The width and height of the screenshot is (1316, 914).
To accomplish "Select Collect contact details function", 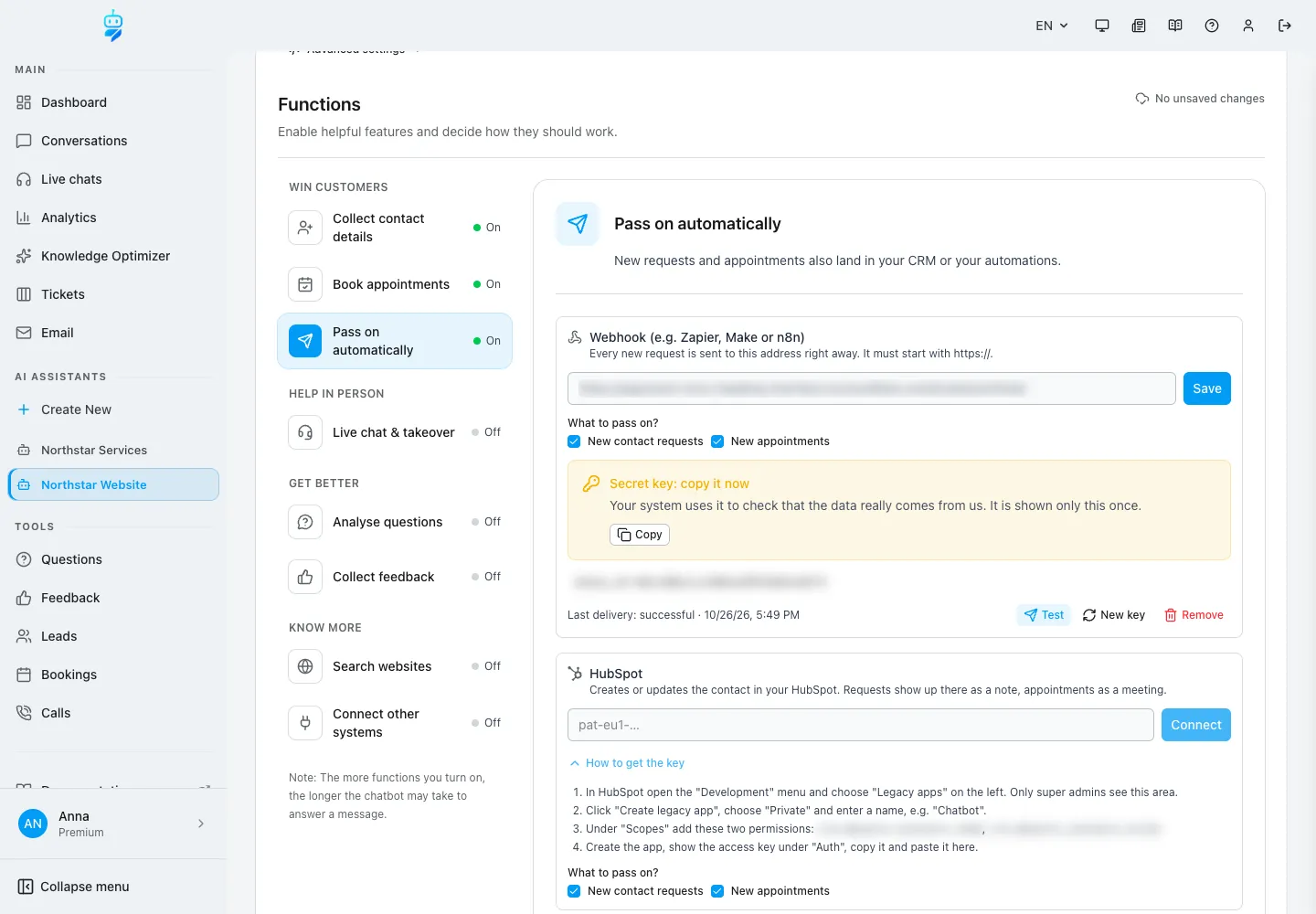I will pyautogui.click(x=395, y=228).
